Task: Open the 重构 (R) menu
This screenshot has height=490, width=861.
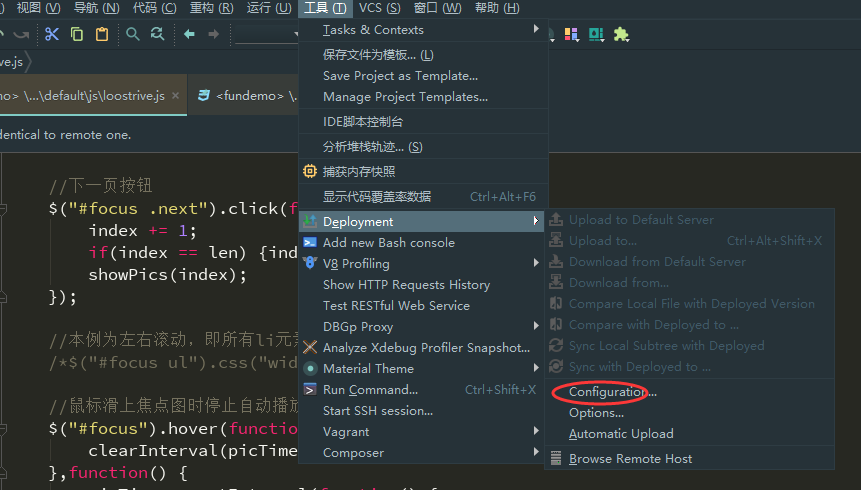Action: point(211,8)
